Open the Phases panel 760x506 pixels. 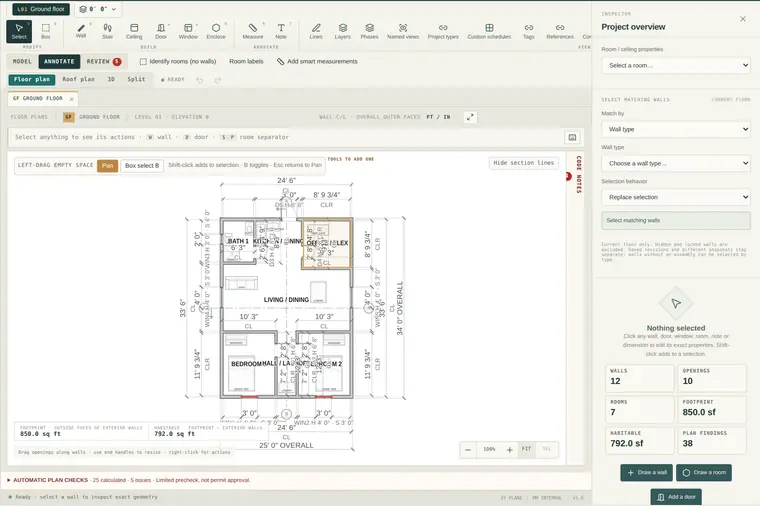click(x=369, y=31)
